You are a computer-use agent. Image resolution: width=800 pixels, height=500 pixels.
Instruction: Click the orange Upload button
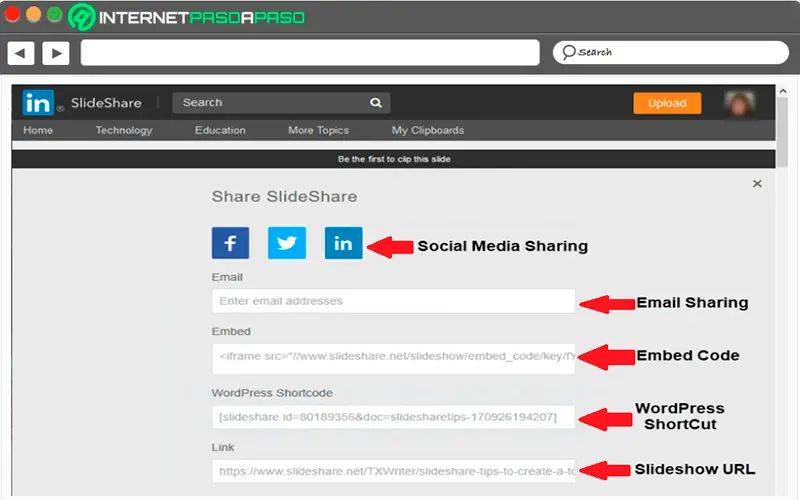[667, 103]
